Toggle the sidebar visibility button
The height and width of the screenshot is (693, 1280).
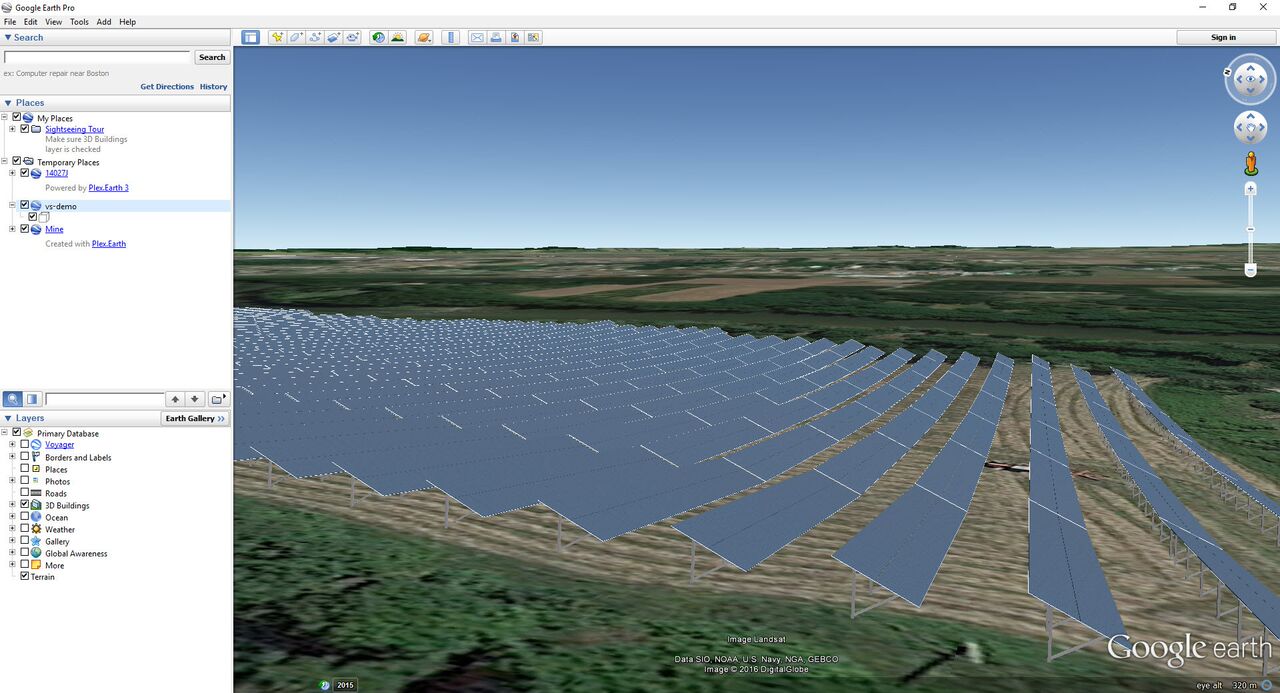tap(250, 37)
